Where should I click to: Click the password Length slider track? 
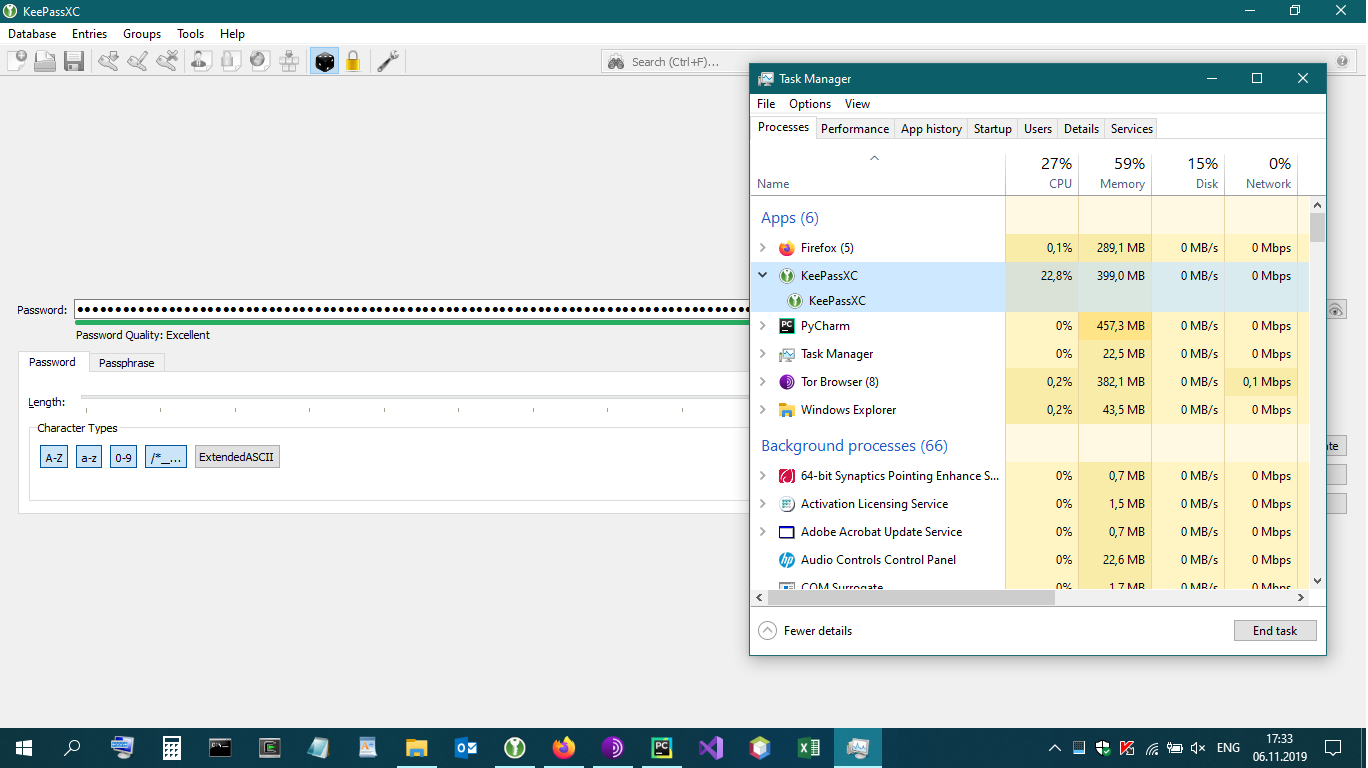click(415, 398)
